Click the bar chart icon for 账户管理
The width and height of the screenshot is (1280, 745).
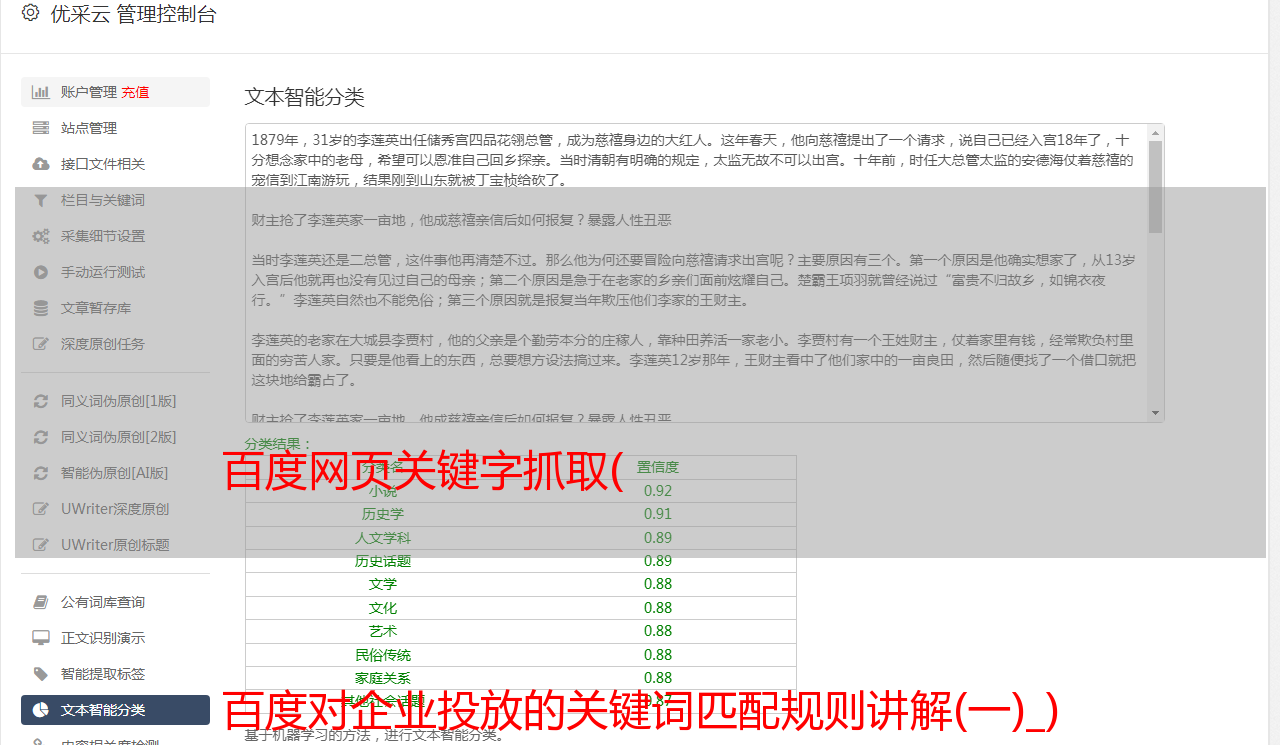pyautogui.click(x=41, y=92)
